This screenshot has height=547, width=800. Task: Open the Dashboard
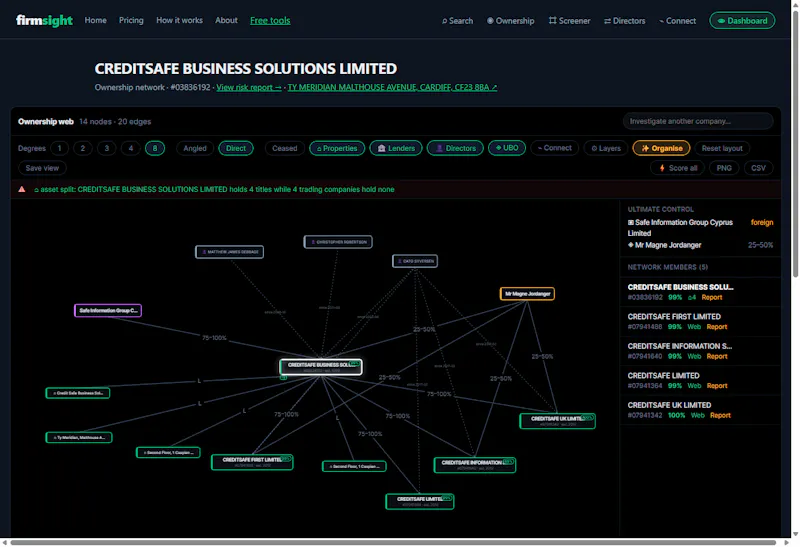[x=742, y=21]
